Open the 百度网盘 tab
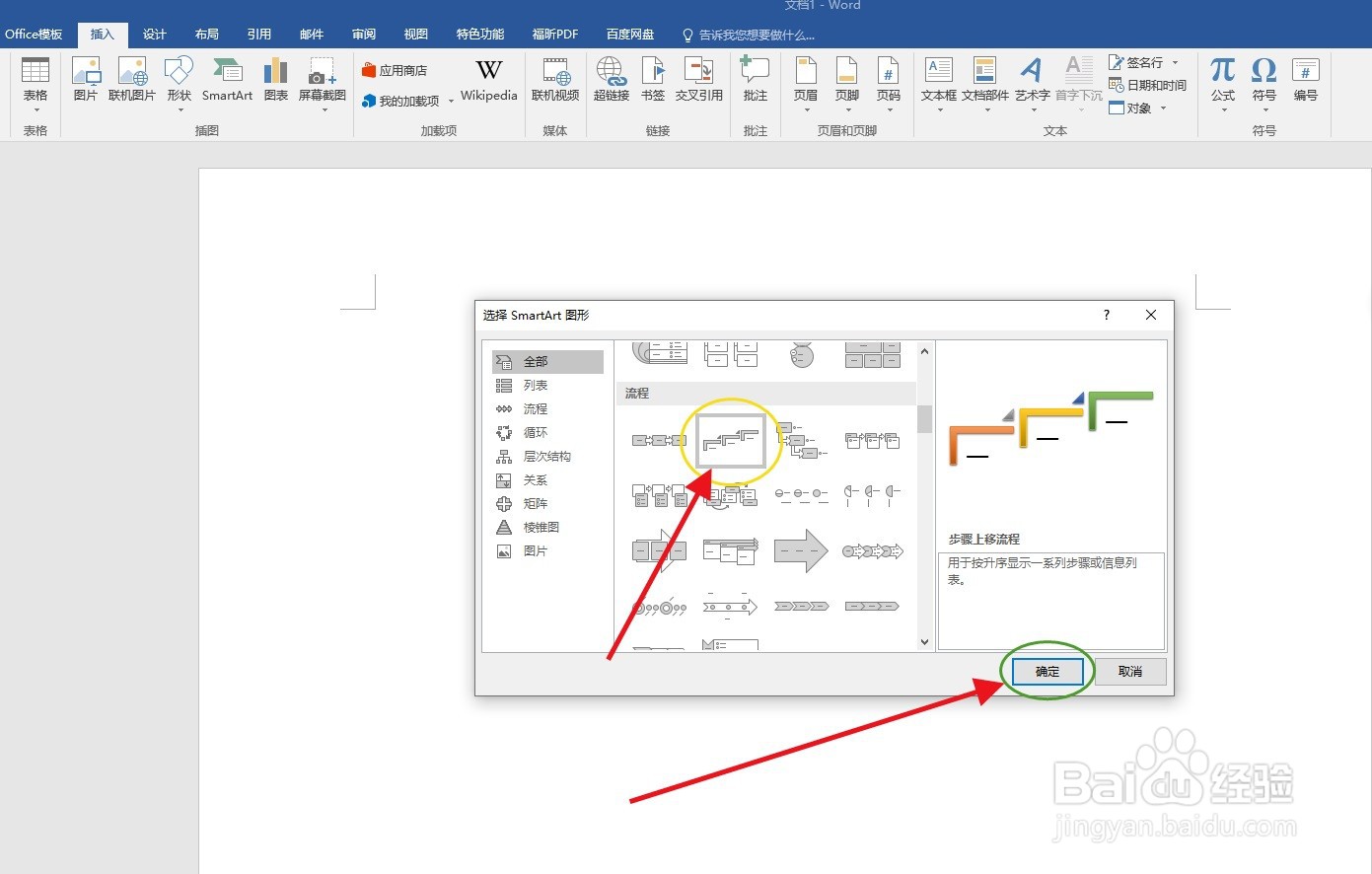Image resolution: width=1372 pixels, height=874 pixels. coord(630,35)
